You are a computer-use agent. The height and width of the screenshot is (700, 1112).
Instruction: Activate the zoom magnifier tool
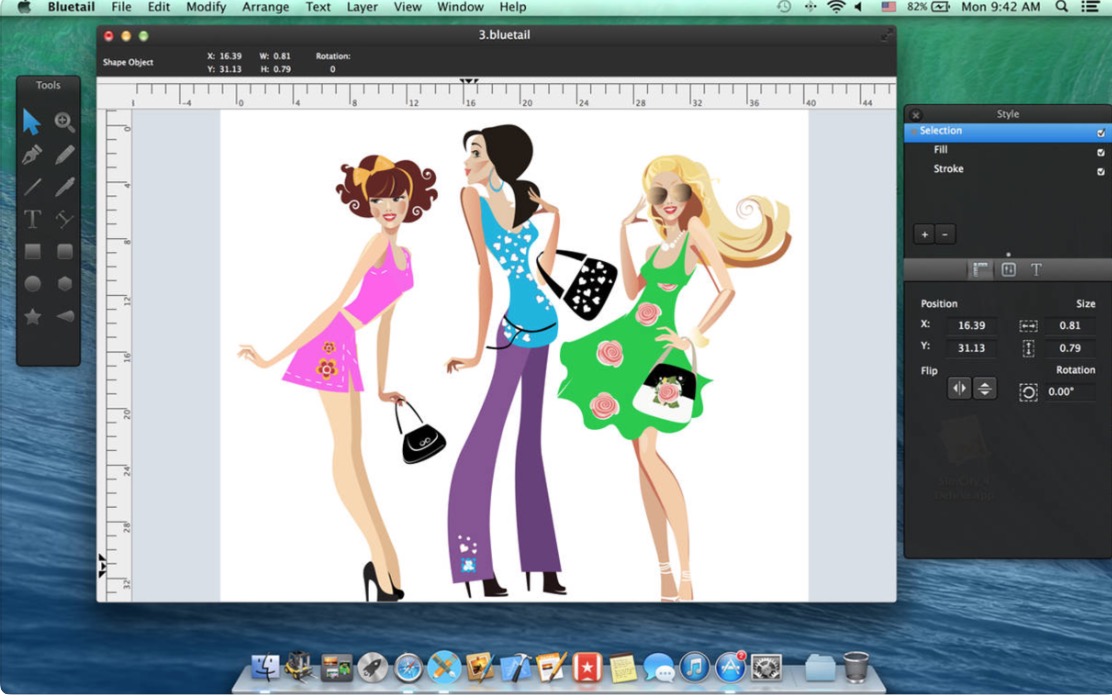coord(65,122)
